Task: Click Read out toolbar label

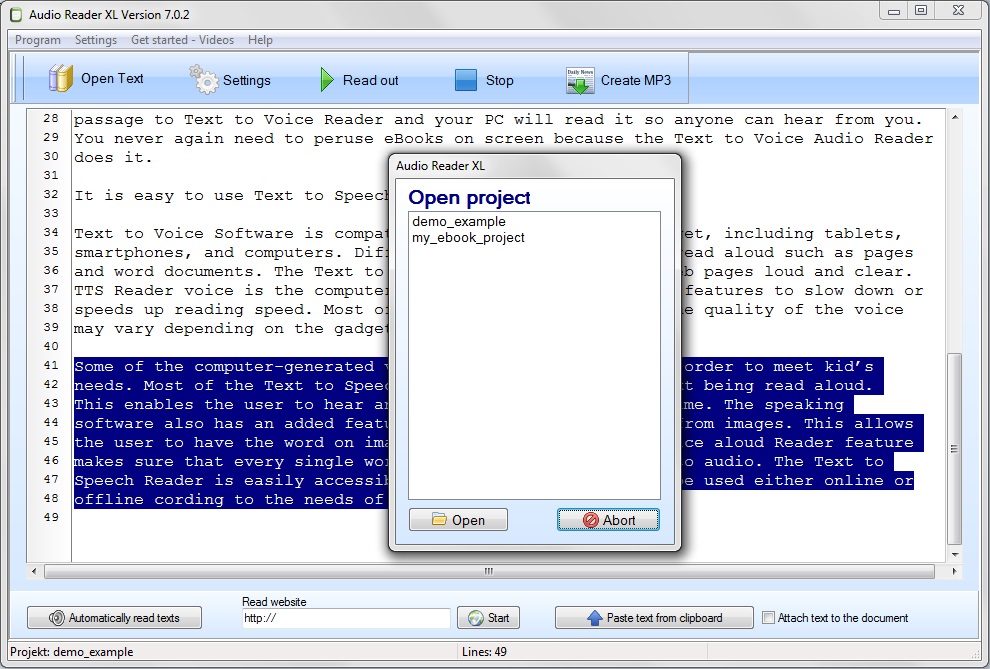Action: tap(371, 80)
